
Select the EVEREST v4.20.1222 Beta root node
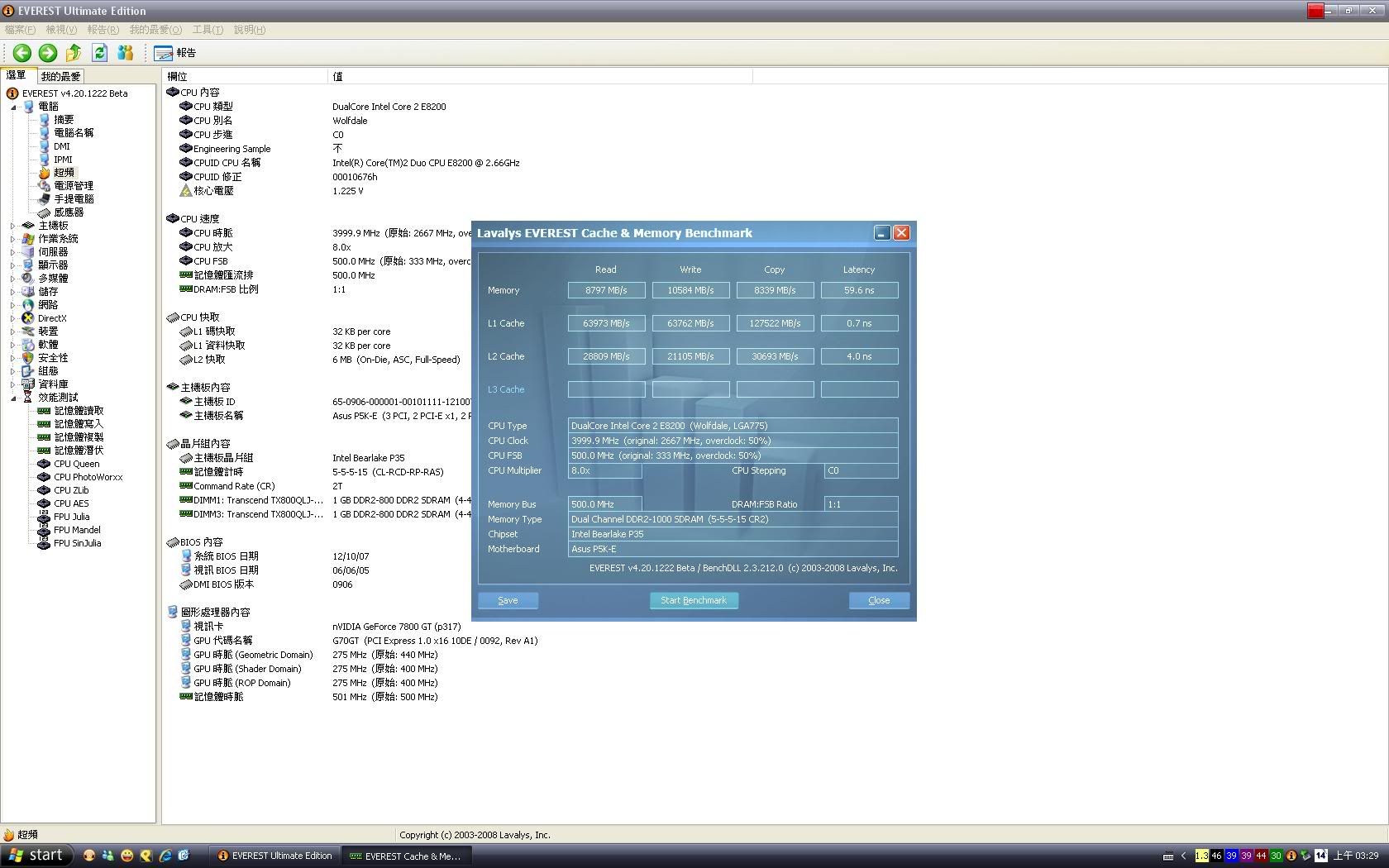tap(74, 93)
